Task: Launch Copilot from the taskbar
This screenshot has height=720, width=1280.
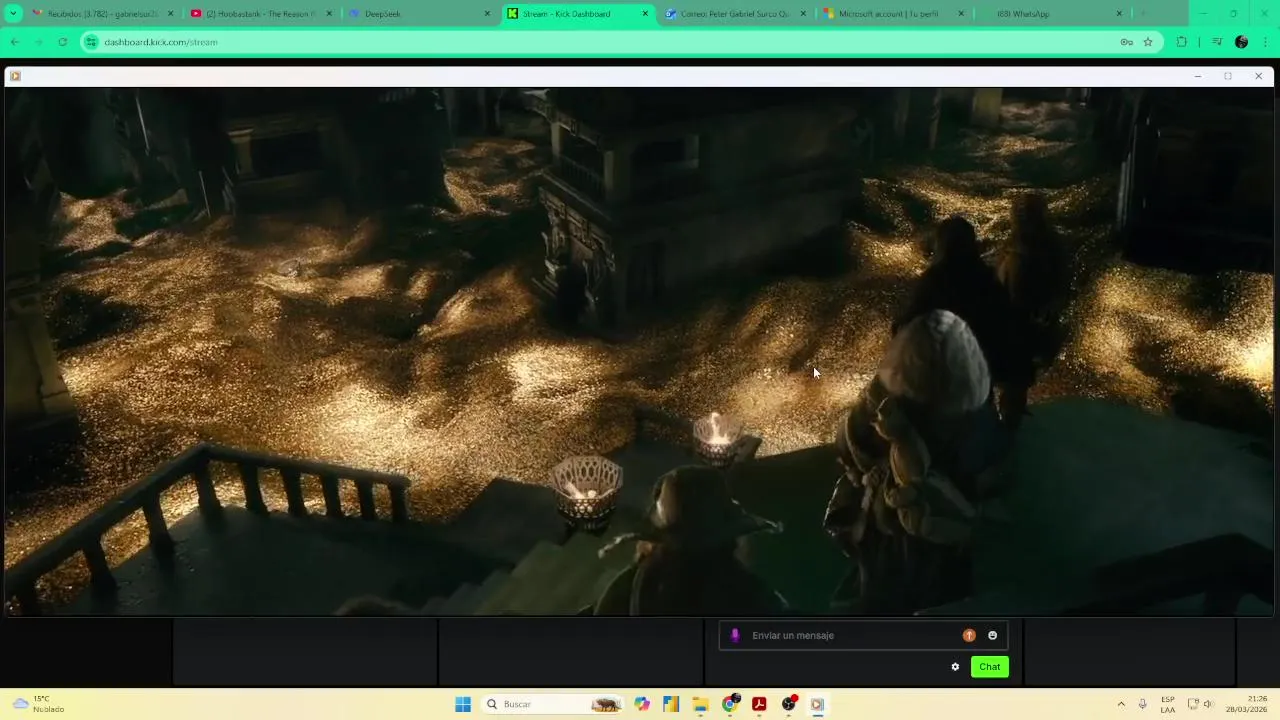Action: pos(642,704)
